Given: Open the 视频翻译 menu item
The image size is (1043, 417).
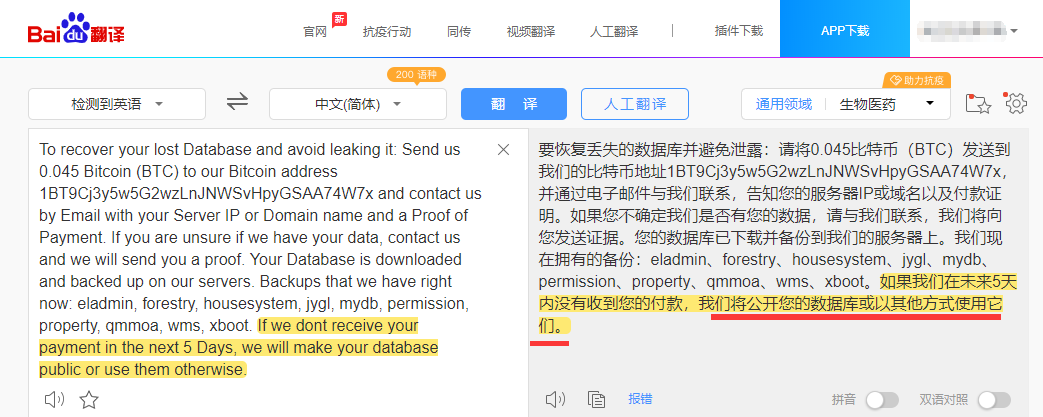Looking at the screenshot, I should click(530, 31).
